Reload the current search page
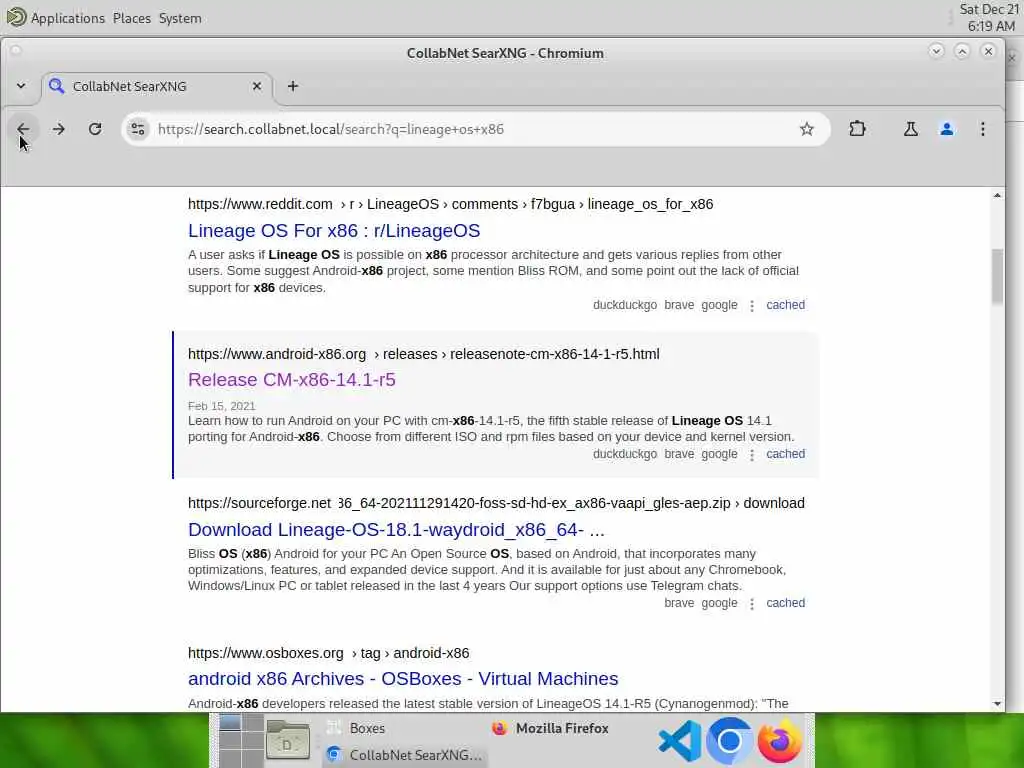 click(x=95, y=129)
